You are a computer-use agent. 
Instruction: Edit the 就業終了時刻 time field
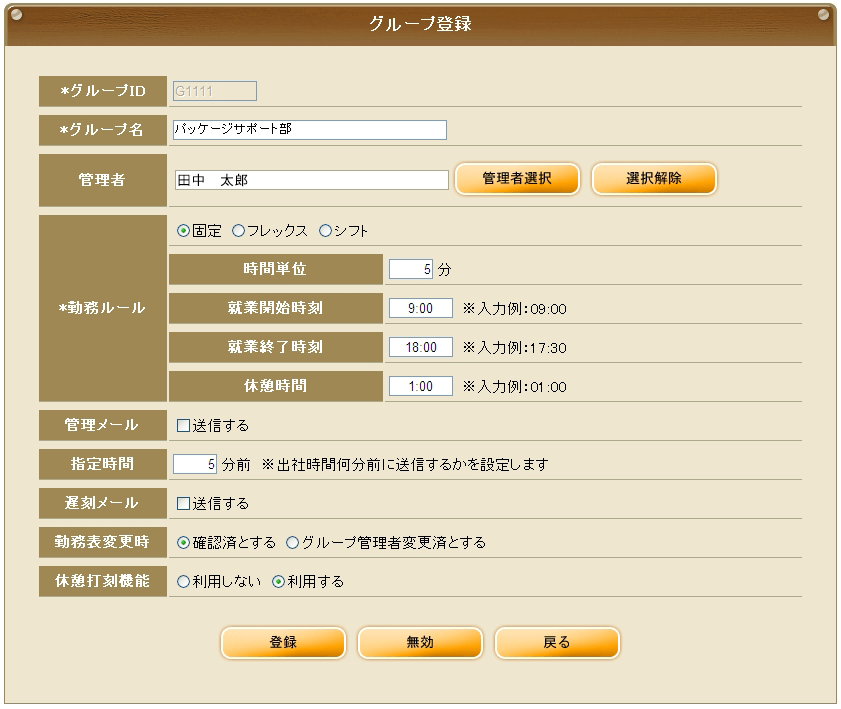[413, 348]
